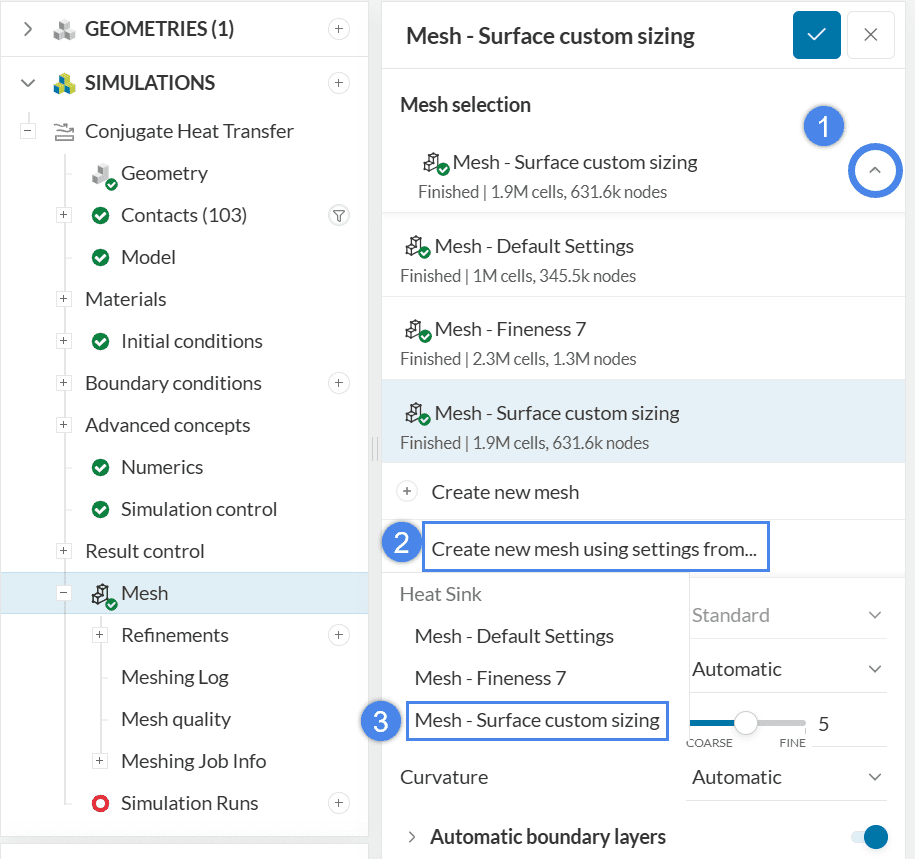Select Mesh - Fineness 7 from submenu
Image resolution: width=915 pixels, height=859 pixels.
[490, 678]
